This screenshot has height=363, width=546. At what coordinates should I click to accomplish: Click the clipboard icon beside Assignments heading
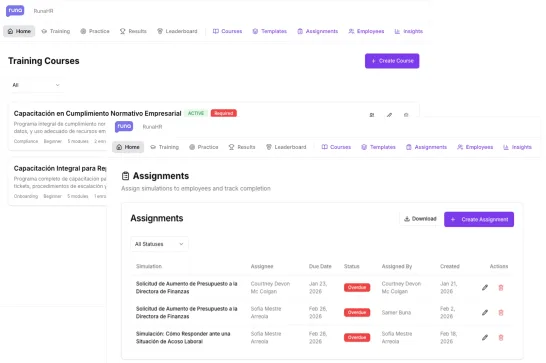(x=125, y=176)
